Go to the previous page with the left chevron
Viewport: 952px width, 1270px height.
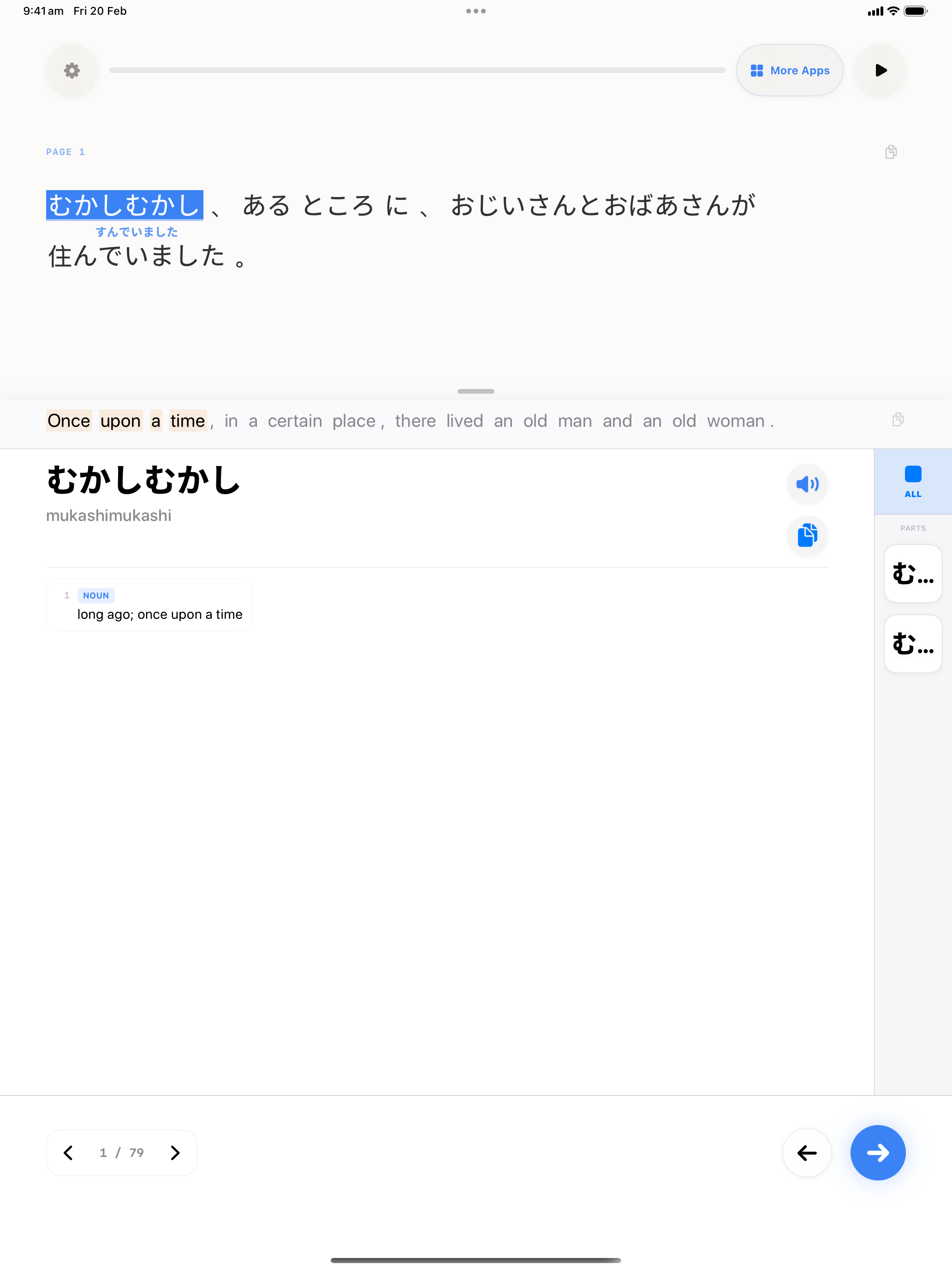[68, 1153]
